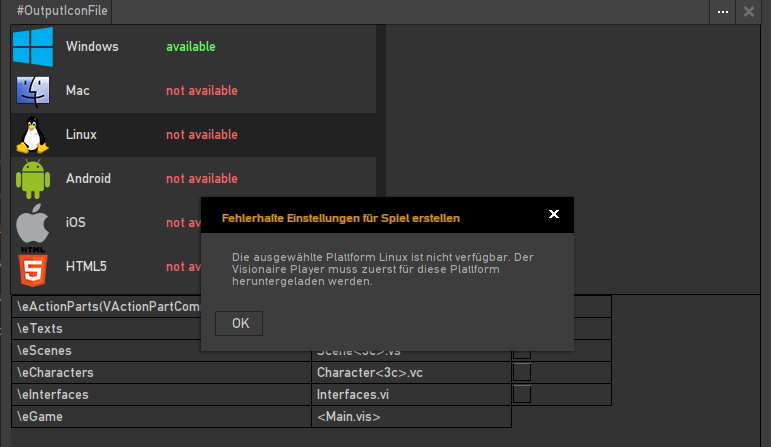Click the \eTexts table cell
This screenshot has width=771, height=447.
[107, 328]
